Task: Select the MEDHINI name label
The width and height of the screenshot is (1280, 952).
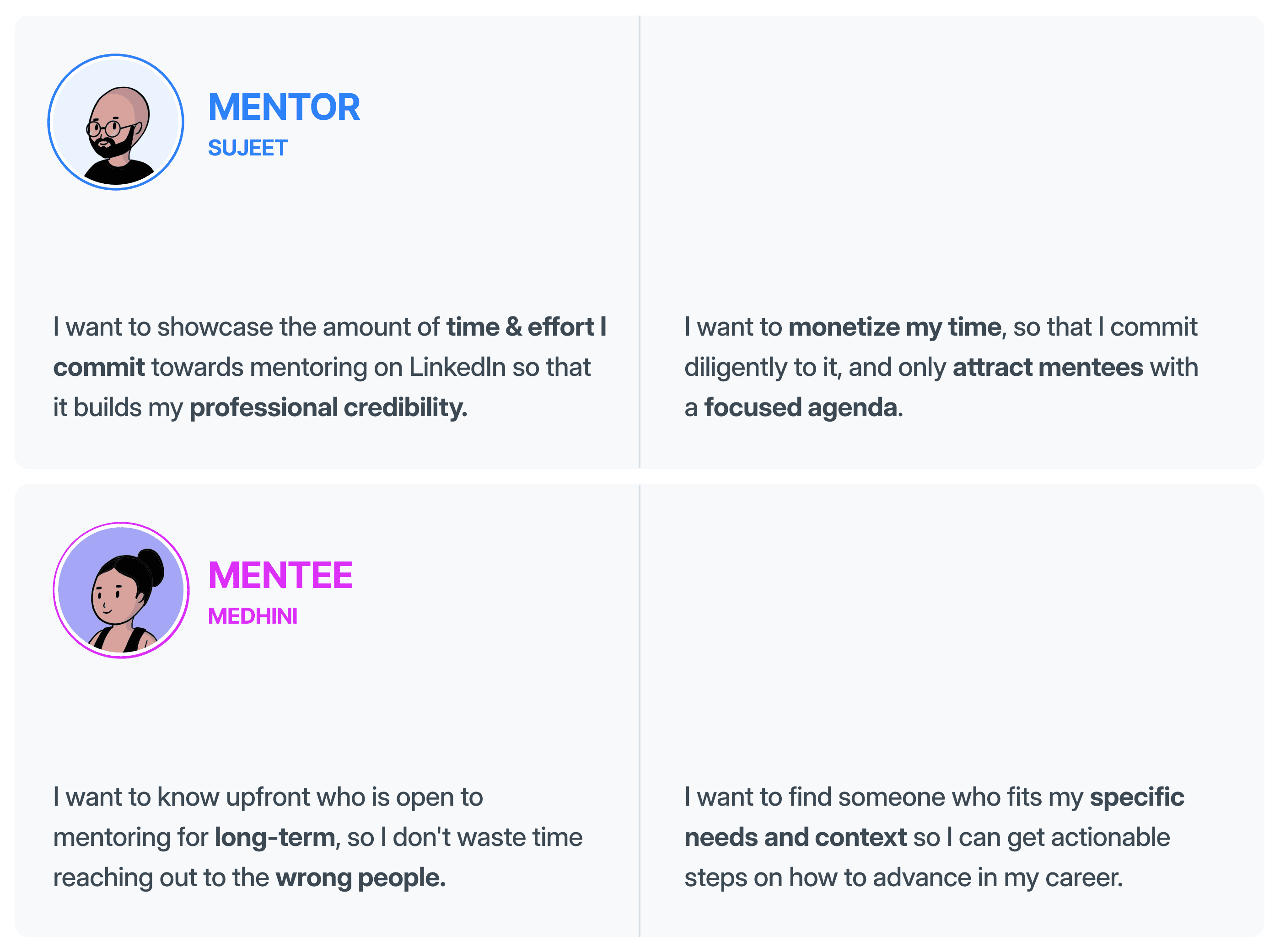Action: tap(253, 616)
